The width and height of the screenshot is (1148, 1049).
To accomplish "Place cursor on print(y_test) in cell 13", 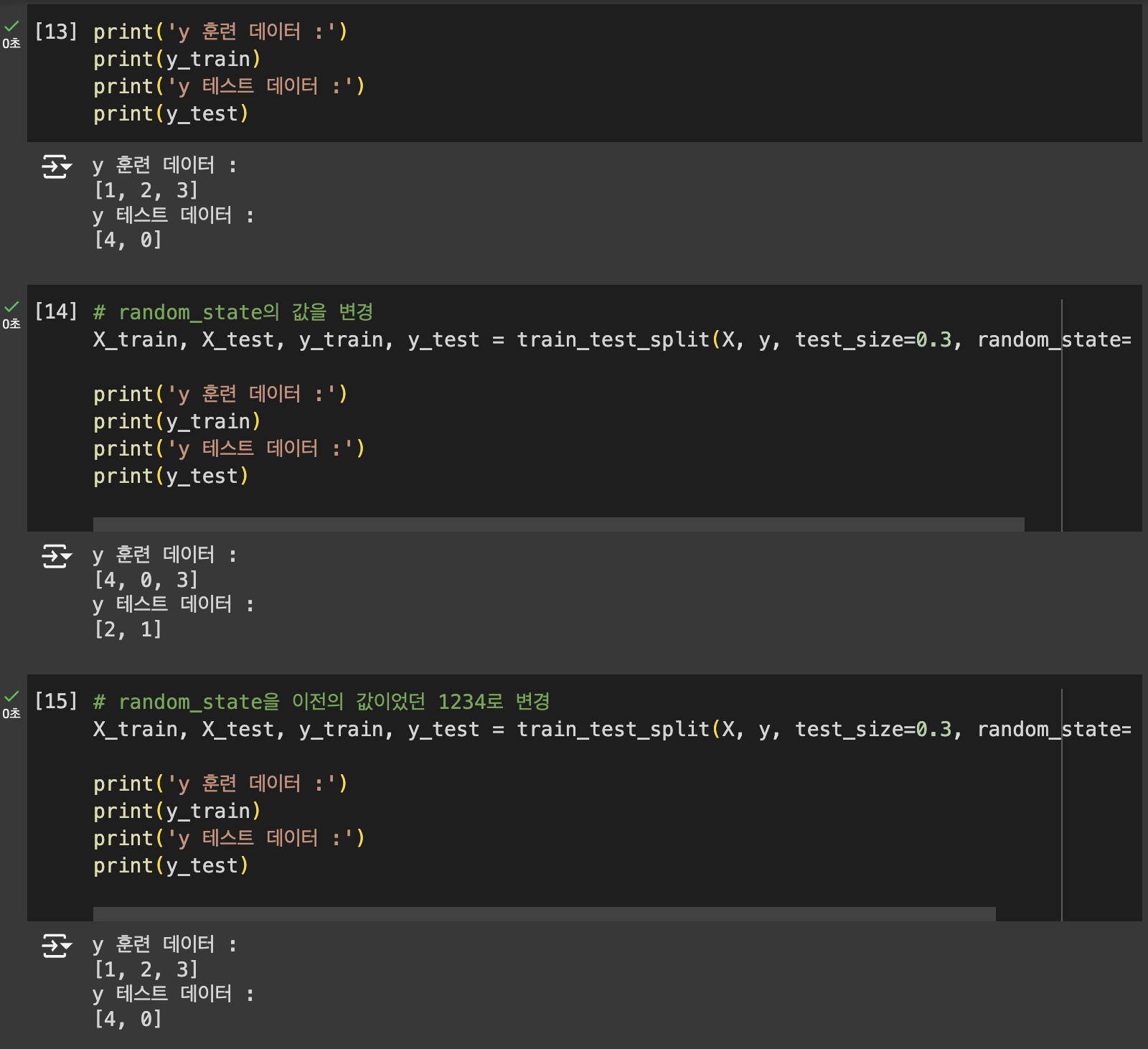I will pos(171,114).
